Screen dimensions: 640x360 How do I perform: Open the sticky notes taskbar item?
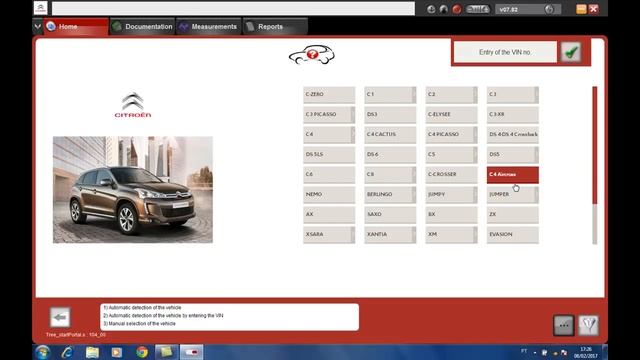click(x=167, y=352)
